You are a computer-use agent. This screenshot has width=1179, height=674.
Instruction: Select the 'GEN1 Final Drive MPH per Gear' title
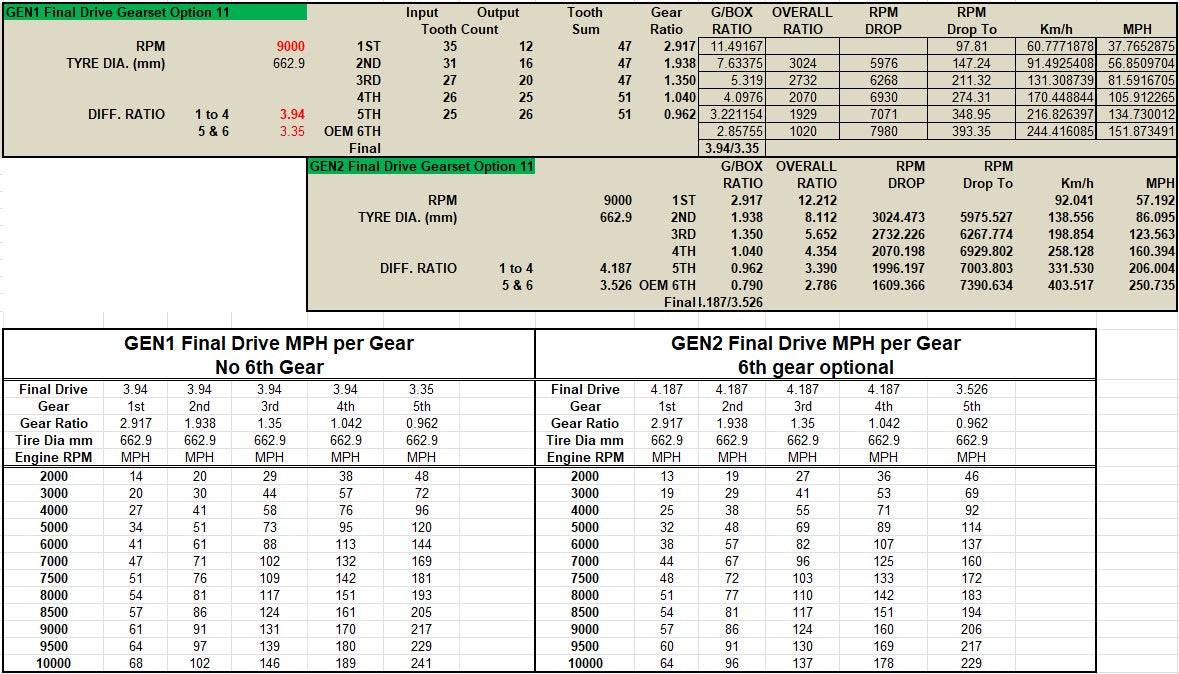(269, 344)
